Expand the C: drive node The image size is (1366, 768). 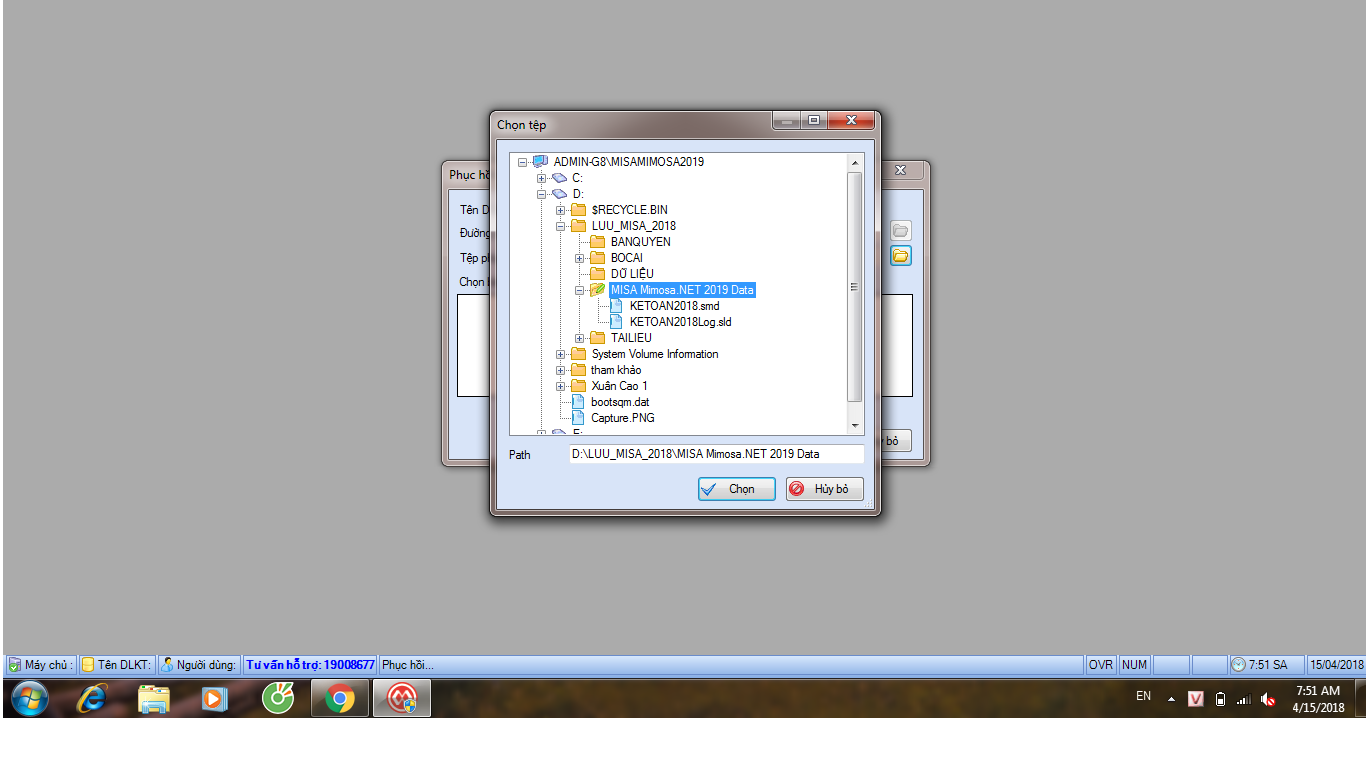(x=541, y=178)
